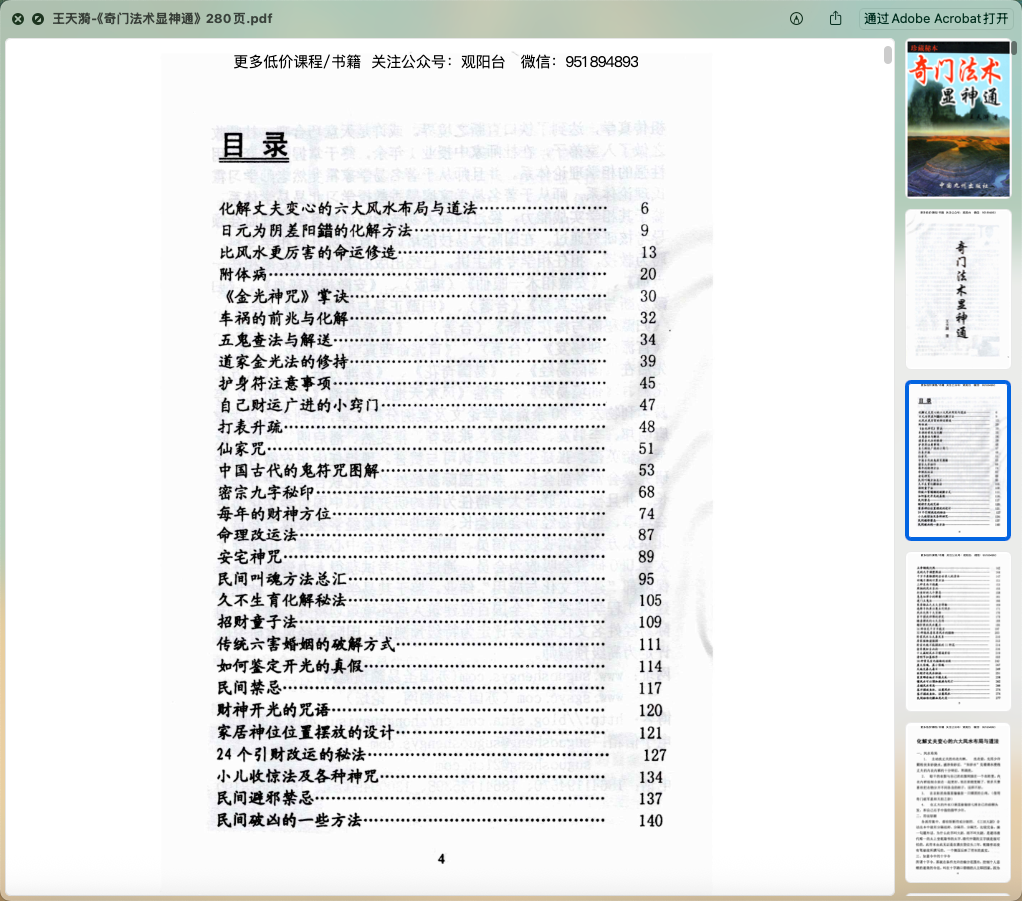The height and width of the screenshot is (901, 1022).
Task: Click the 仙家咒 contents entry
Action: 243,449
